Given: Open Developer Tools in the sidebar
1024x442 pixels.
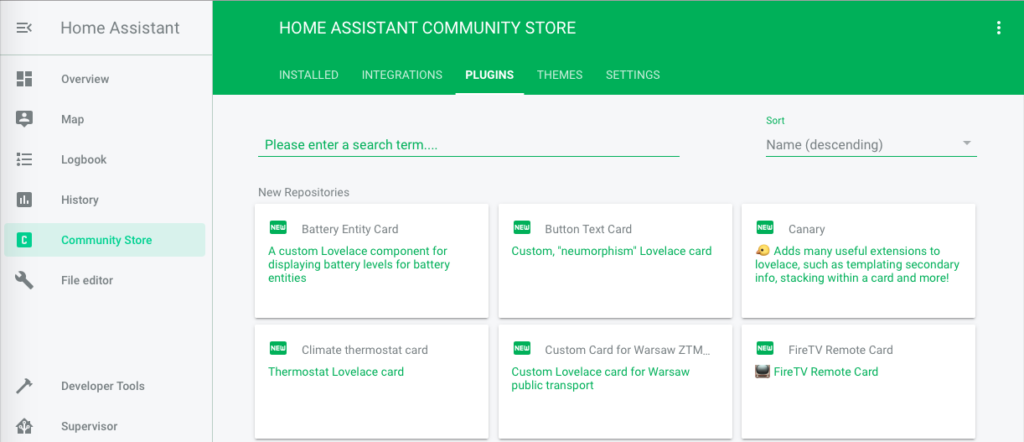Looking at the screenshot, I should click(x=104, y=386).
